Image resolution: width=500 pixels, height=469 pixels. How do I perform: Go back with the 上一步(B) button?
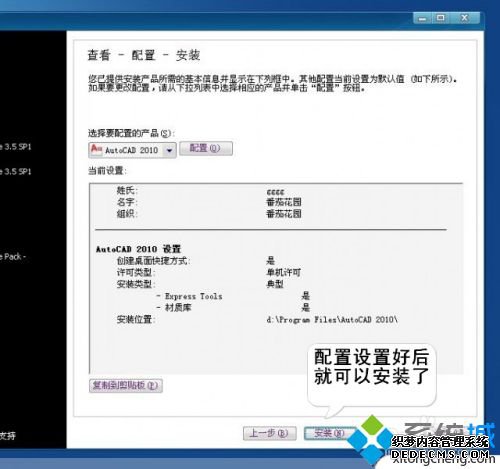coord(269,433)
